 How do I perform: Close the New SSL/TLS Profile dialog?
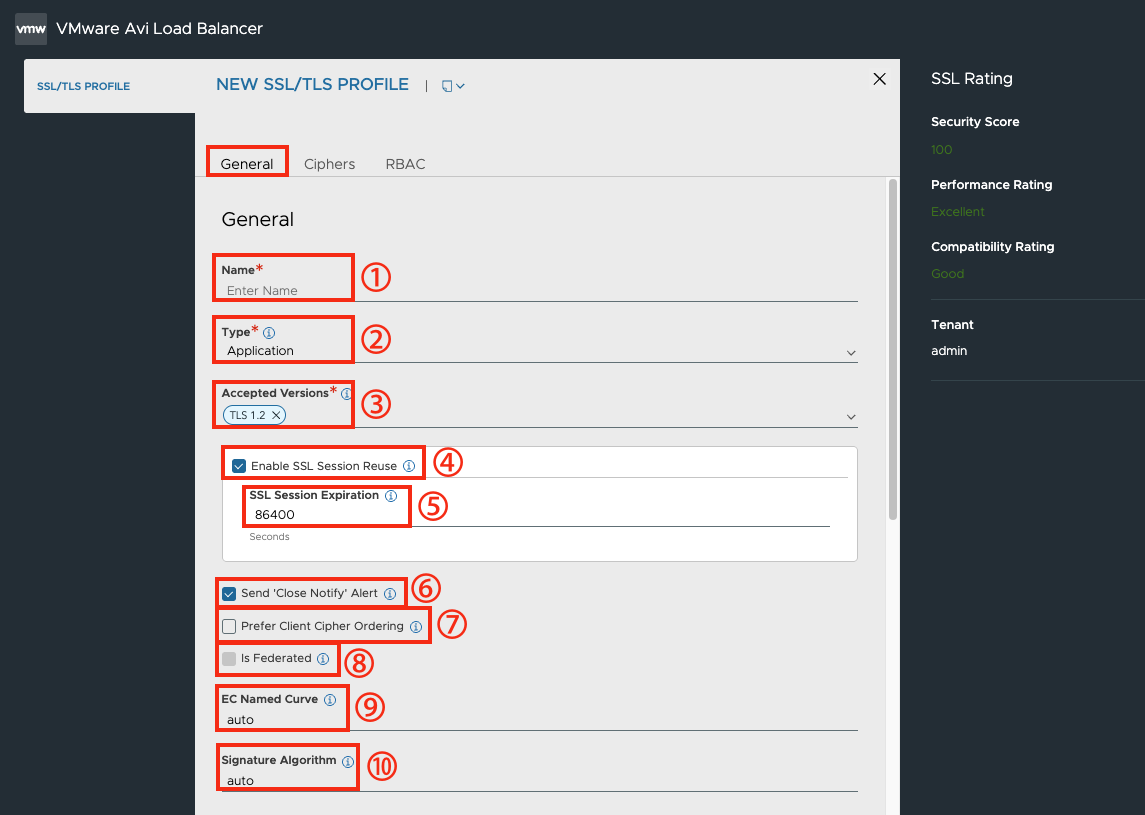coord(879,79)
